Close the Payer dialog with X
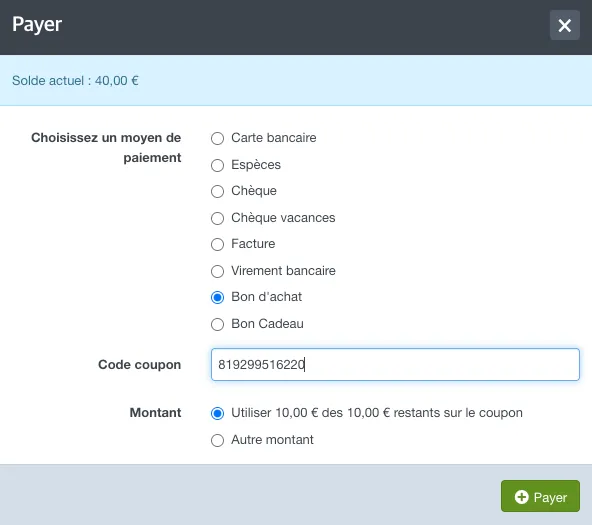Viewport: 592px width, 525px height. [564, 25]
